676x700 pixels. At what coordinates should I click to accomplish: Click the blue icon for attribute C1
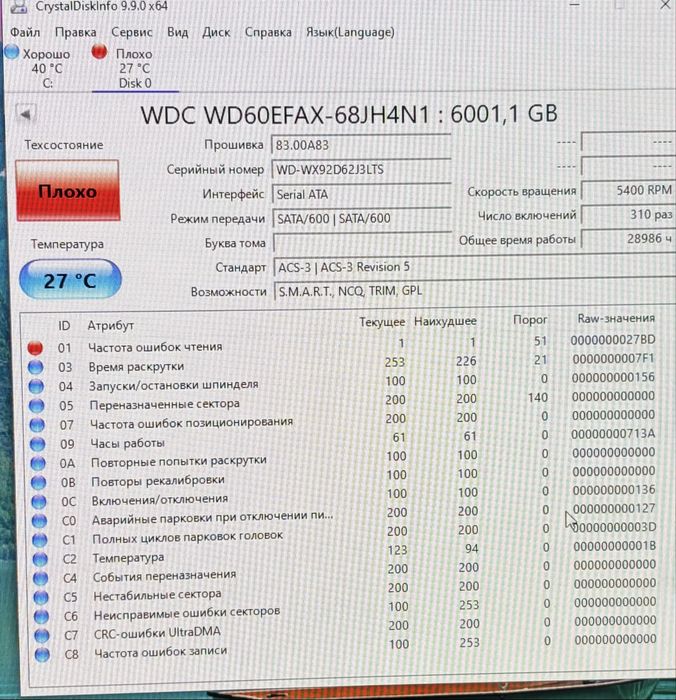tap(40, 540)
